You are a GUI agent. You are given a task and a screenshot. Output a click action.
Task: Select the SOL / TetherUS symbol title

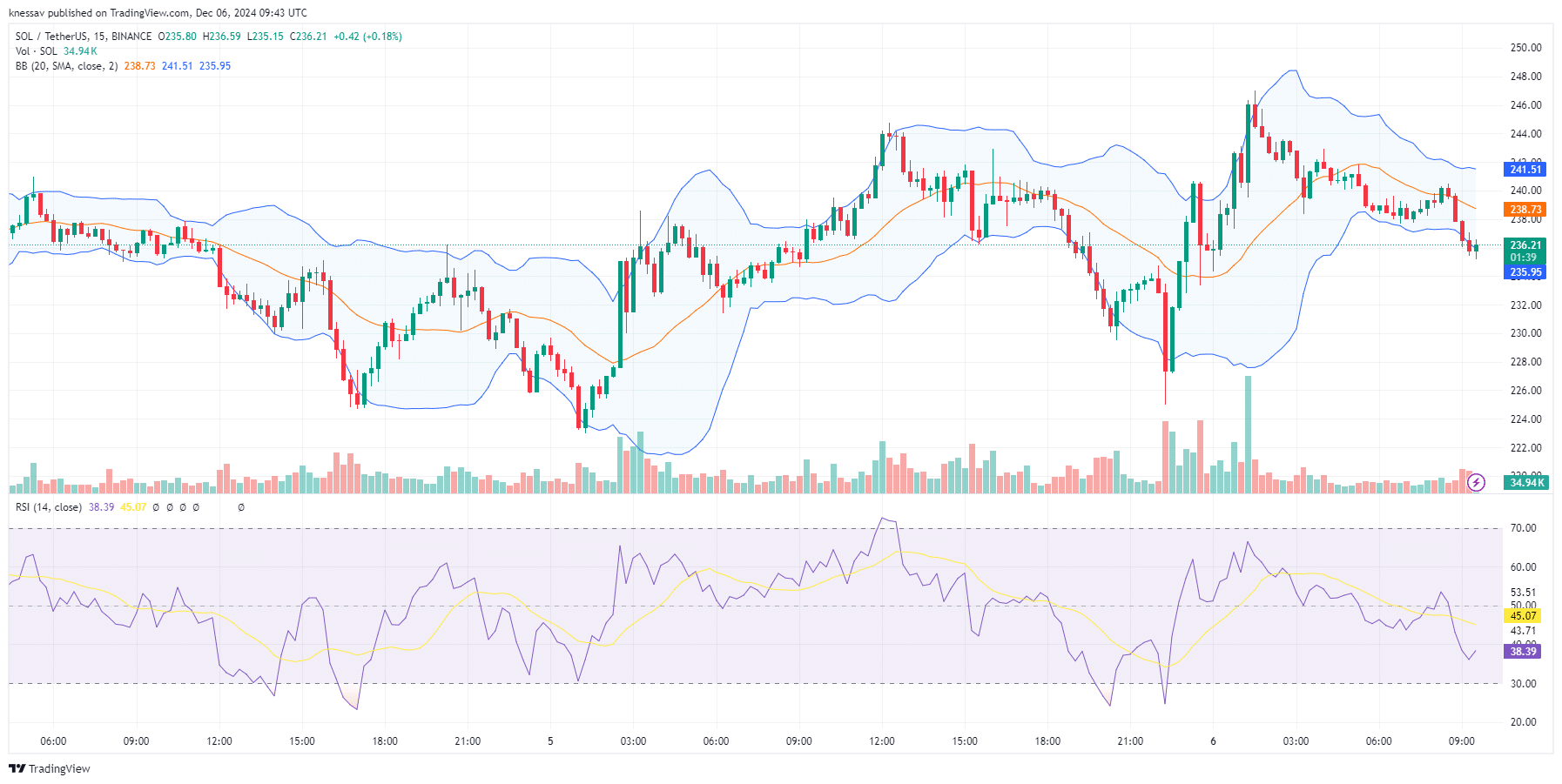tap(84, 37)
